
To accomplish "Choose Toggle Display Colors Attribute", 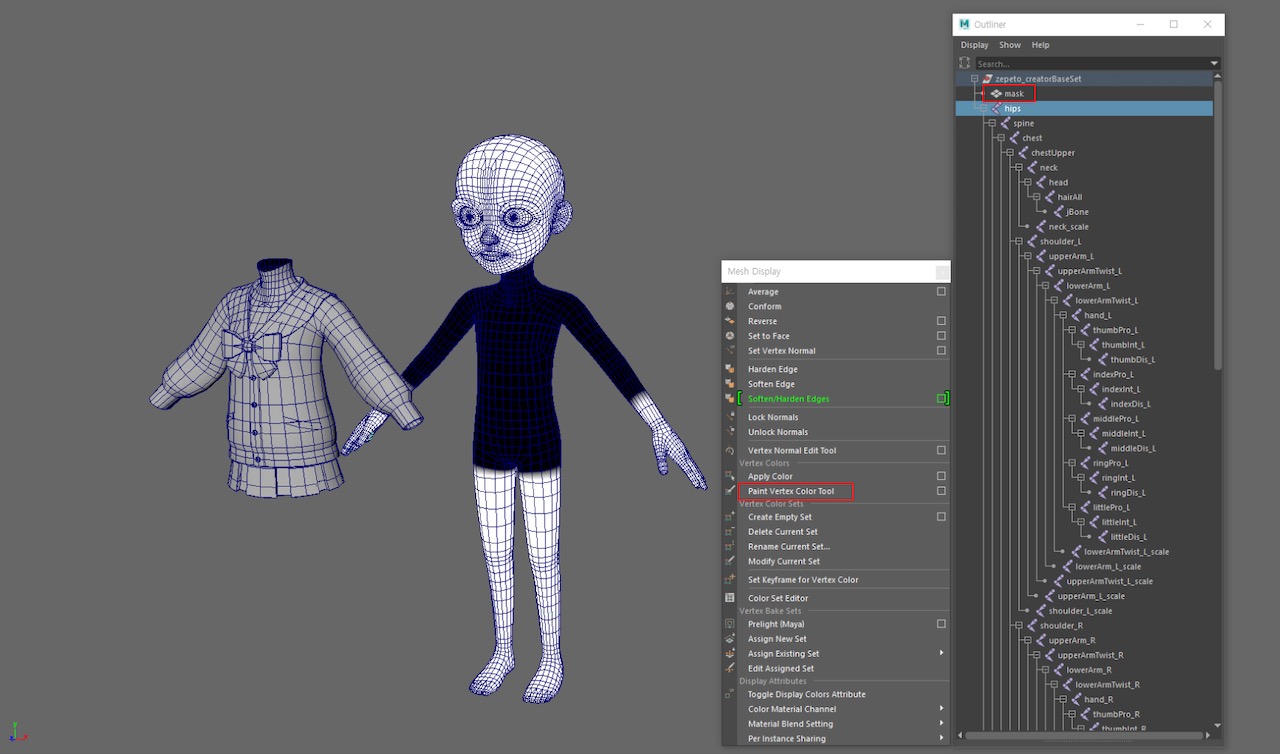I will (806, 694).
